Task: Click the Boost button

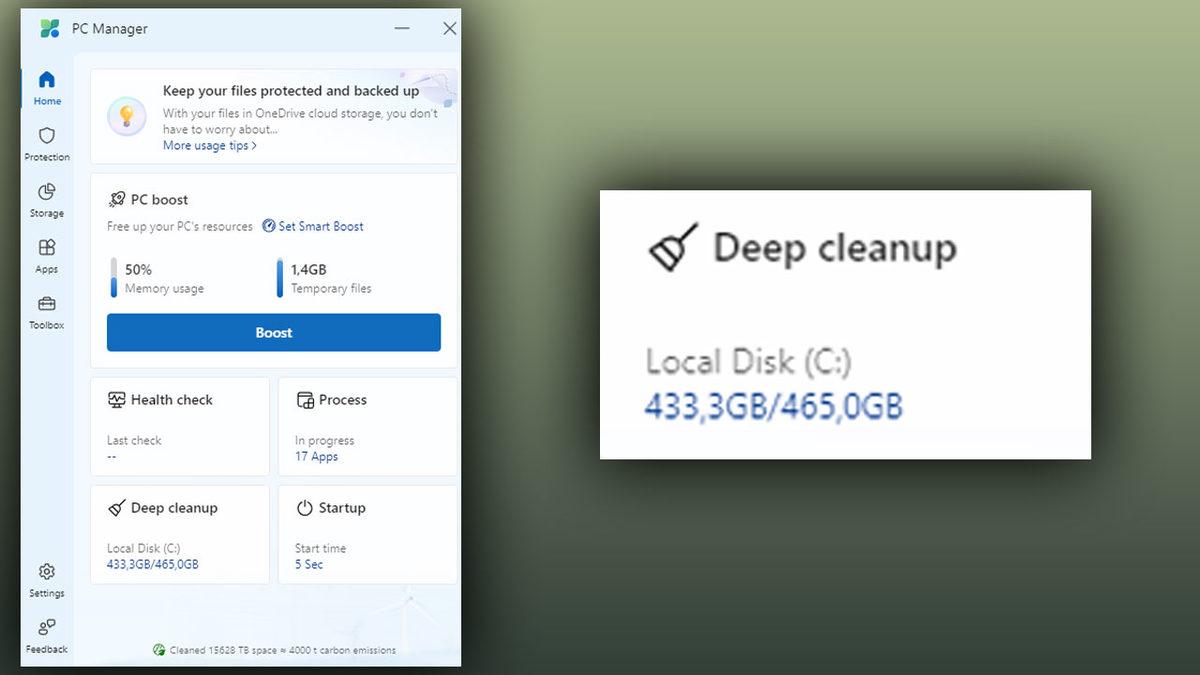Action: pyautogui.click(x=273, y=332)
